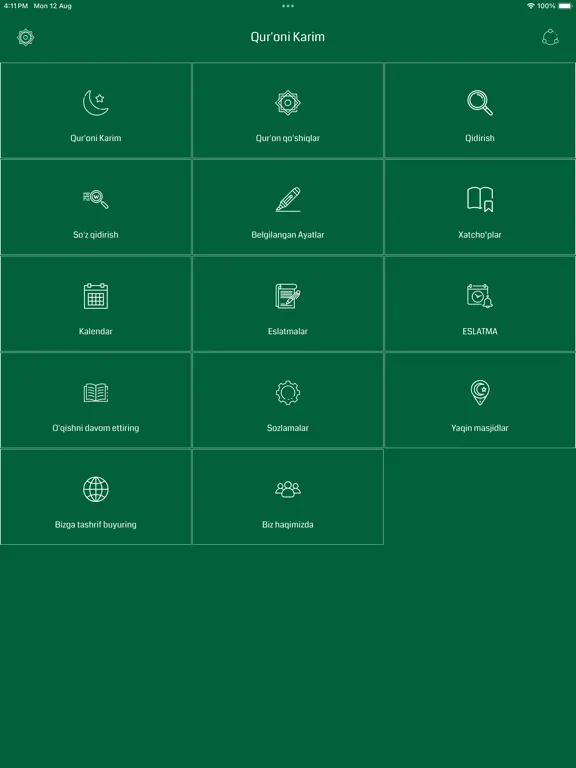Viewport: 576px width, 768px height.
Task: Tap the share icon in the top-right corner
Action: [550, 37]
